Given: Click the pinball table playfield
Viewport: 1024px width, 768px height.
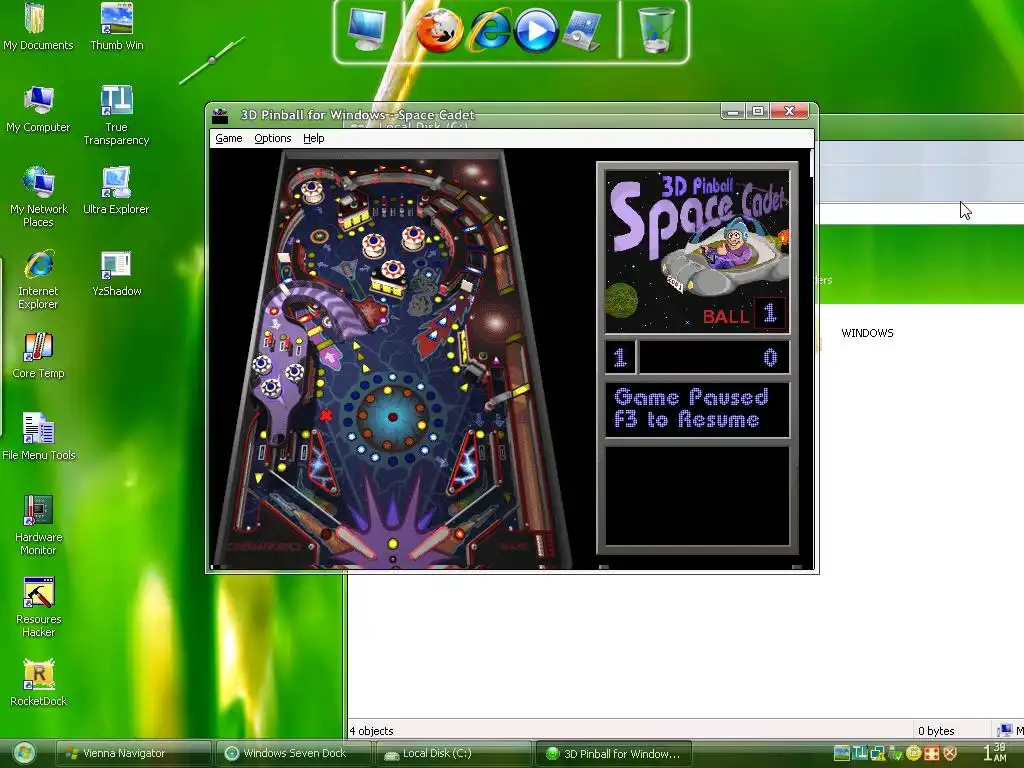Looking at the screenshot, I should click(392, 359).
